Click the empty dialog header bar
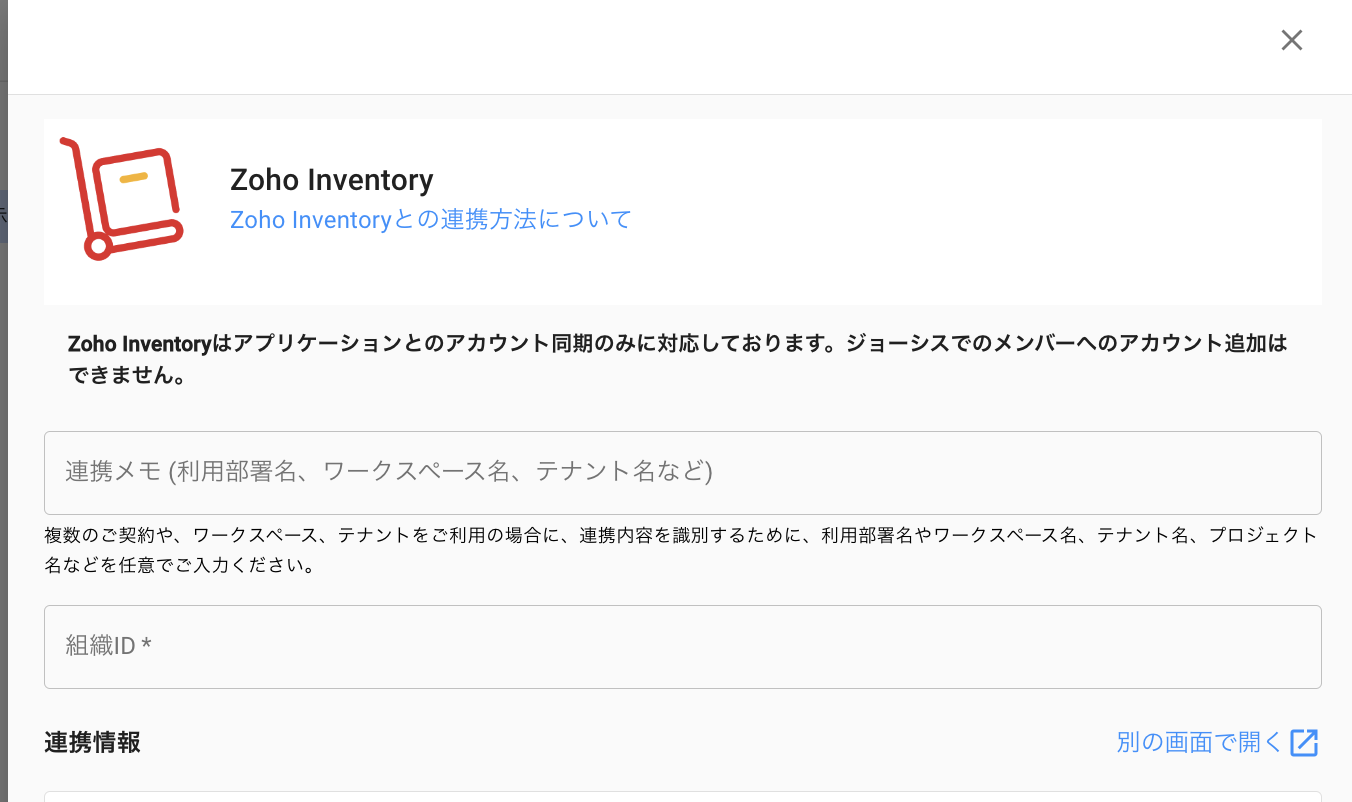1352x802 pixels. click(640, 45)
